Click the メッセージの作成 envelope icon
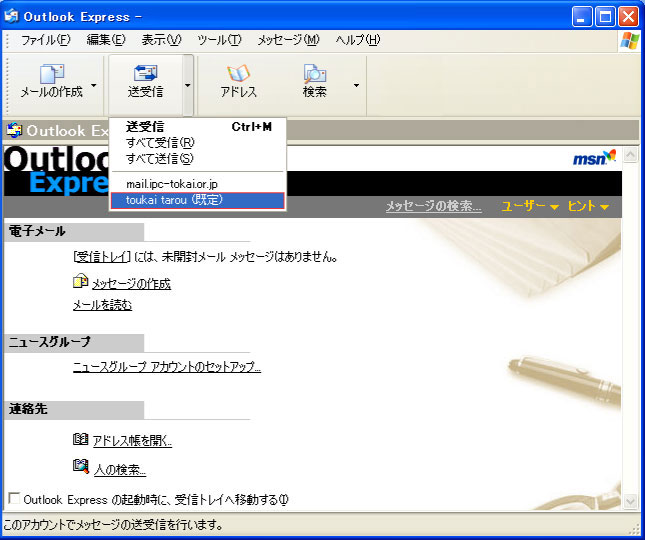 (x=80, y=282)
